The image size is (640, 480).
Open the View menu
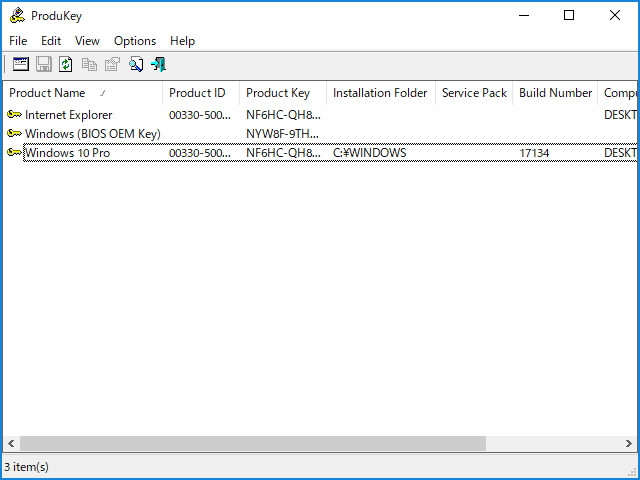coord(87,41)
